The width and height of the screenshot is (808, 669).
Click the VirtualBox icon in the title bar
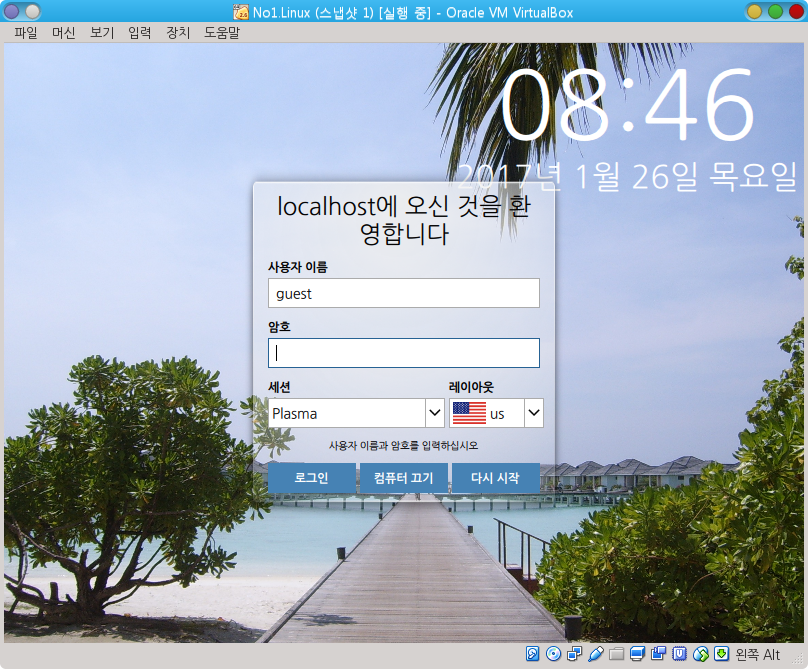tap(241, 12)
